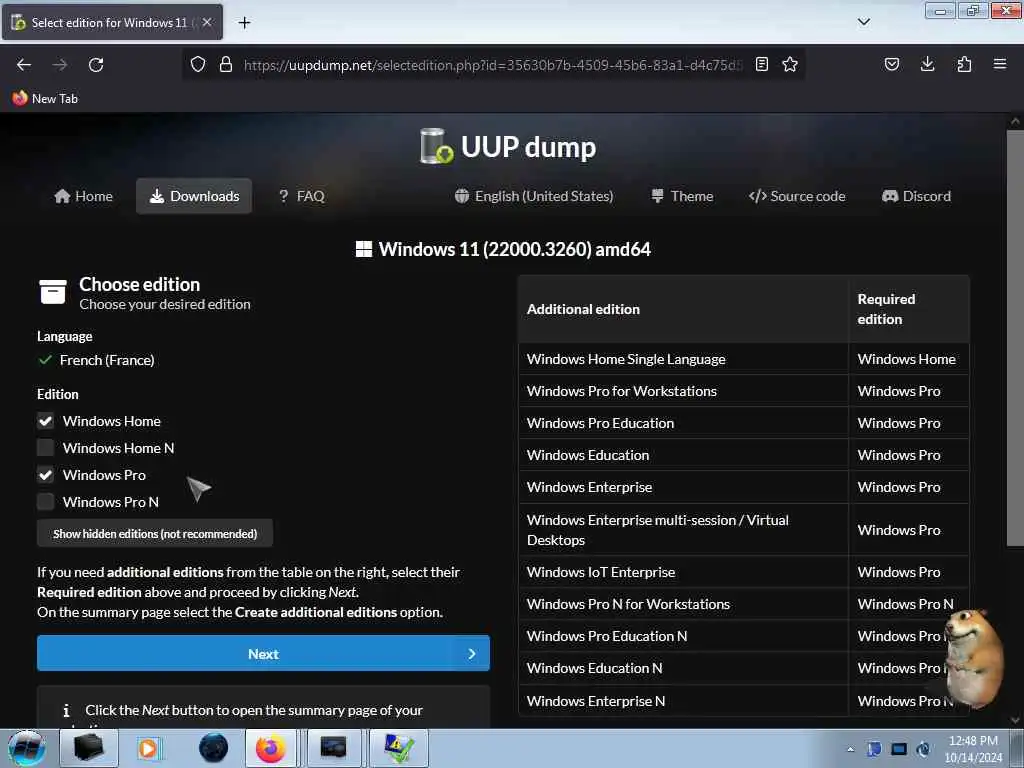Go back with the browser back arrow
Image resolution: width=1024 pixels, height=768 pixels.
24,65
